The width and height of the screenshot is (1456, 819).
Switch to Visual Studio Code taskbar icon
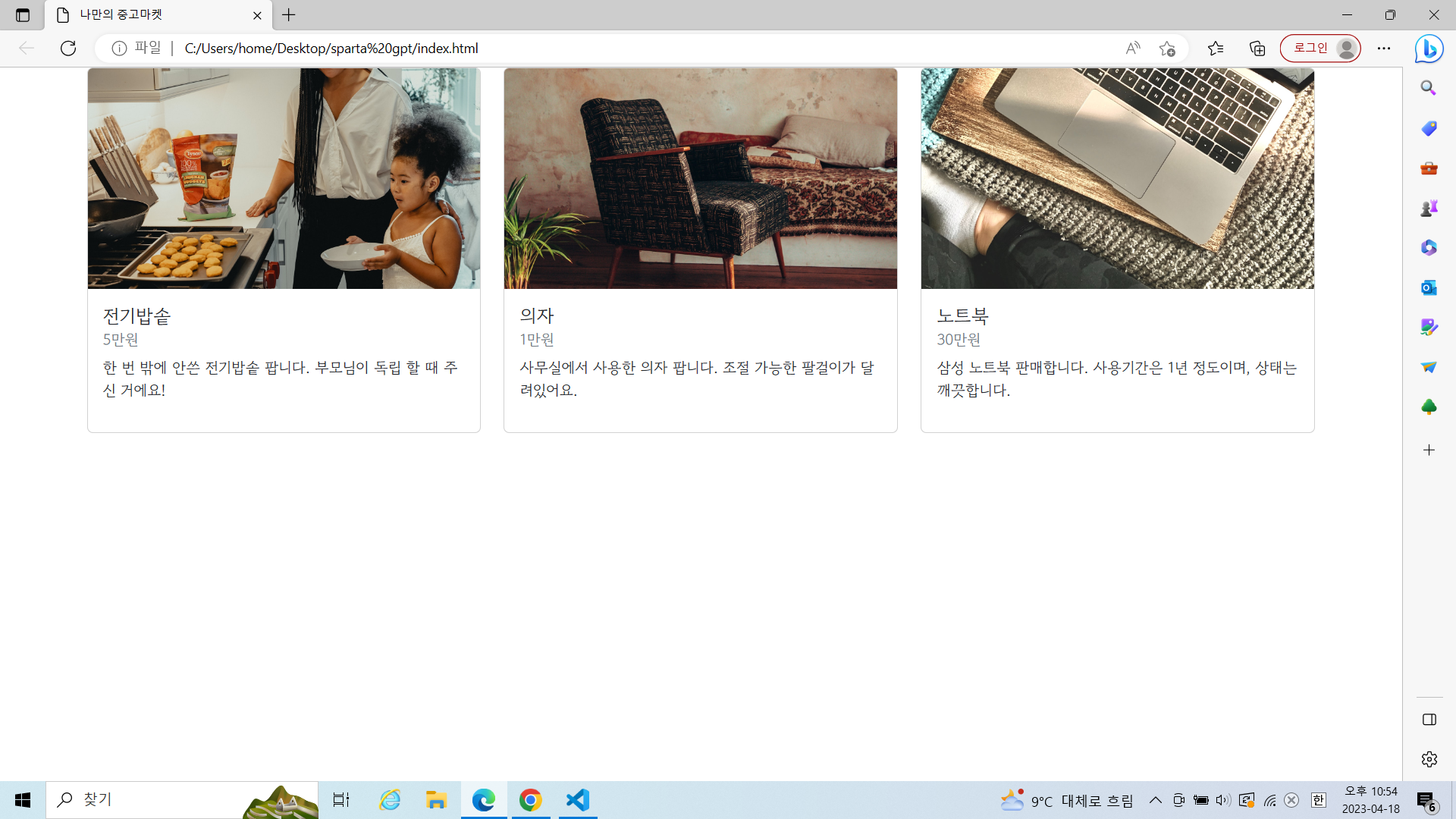(578, 800)
